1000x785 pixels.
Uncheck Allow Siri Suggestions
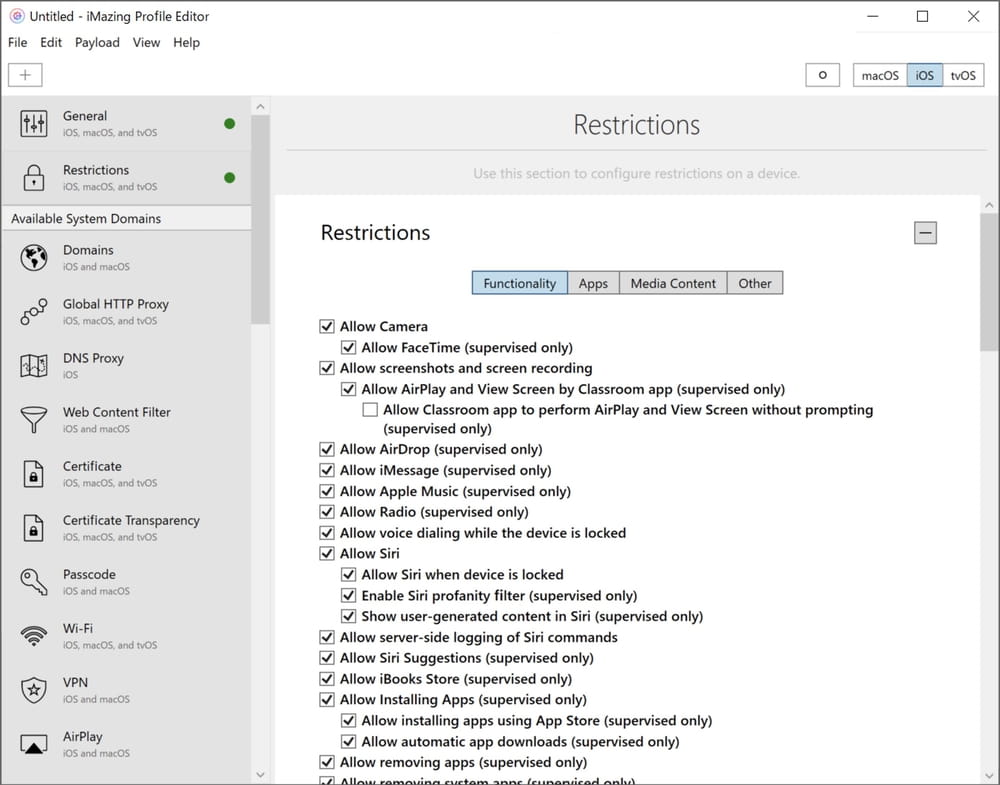(x=327, y=657)
